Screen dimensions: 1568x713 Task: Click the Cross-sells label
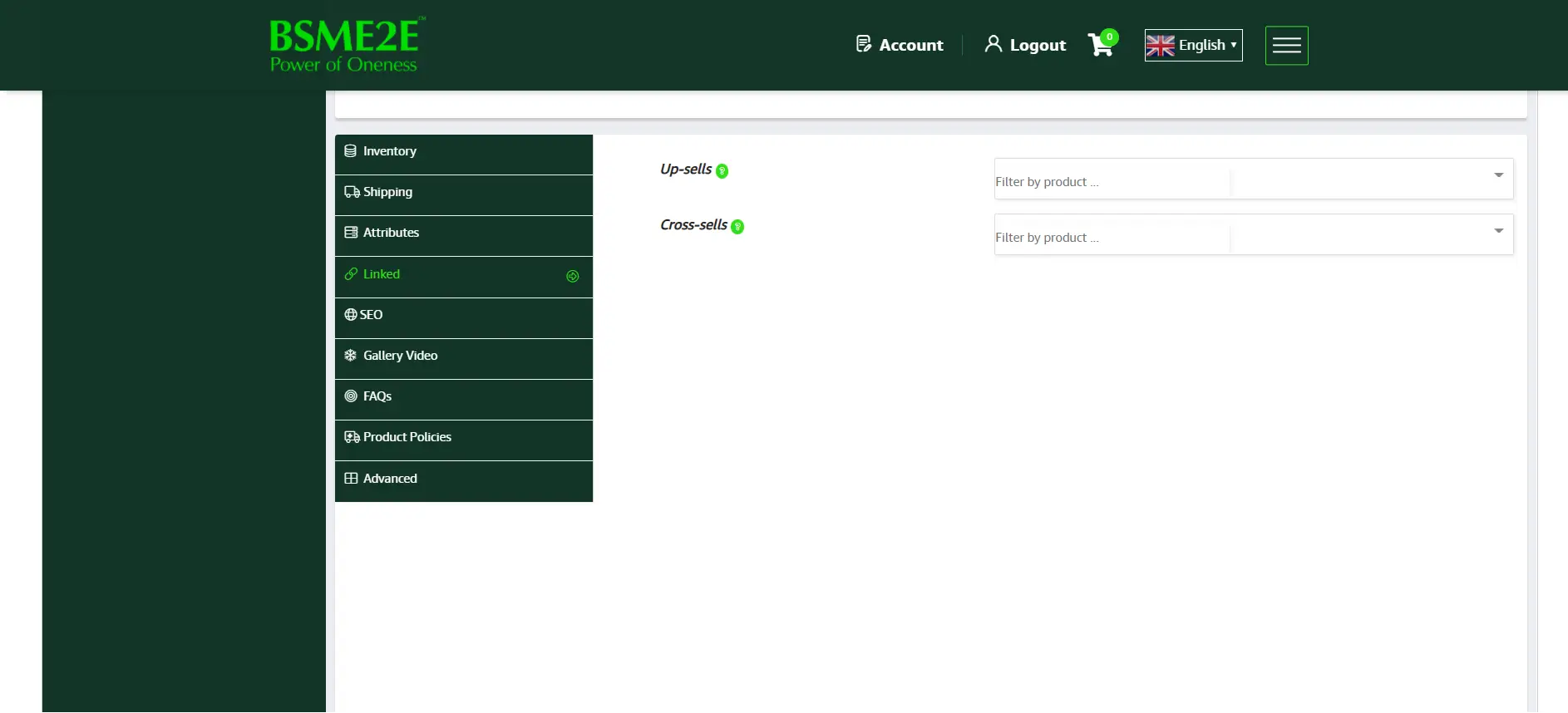coord(693,225)
